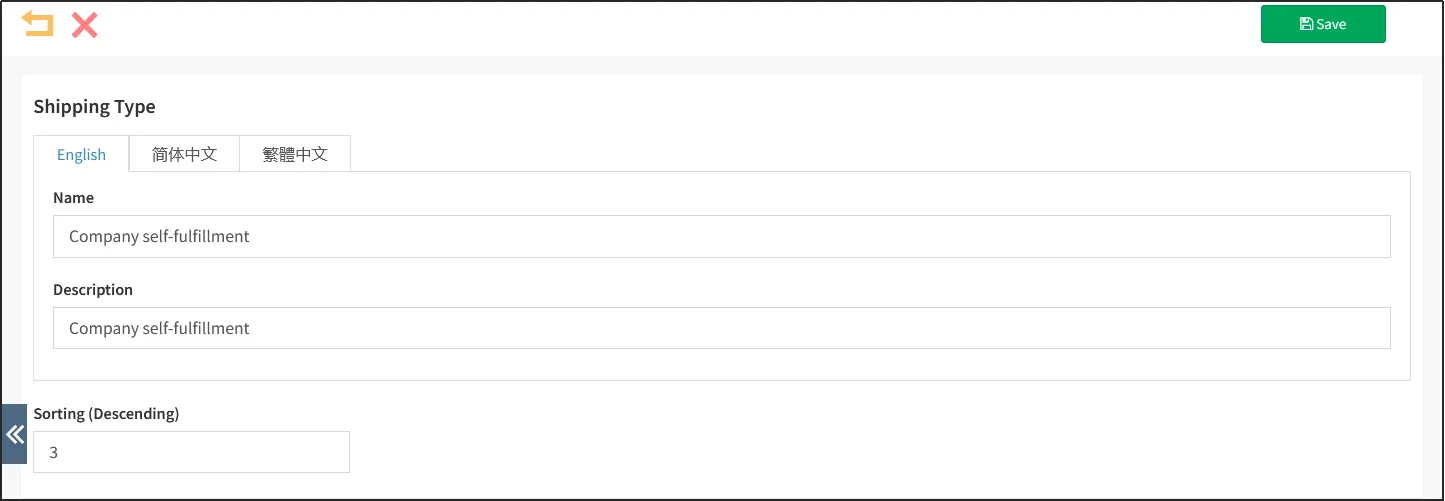This screenshot has height=501, width=1445.
Task: Click the floppy disk icon on Save
Action: point(1306,24)
